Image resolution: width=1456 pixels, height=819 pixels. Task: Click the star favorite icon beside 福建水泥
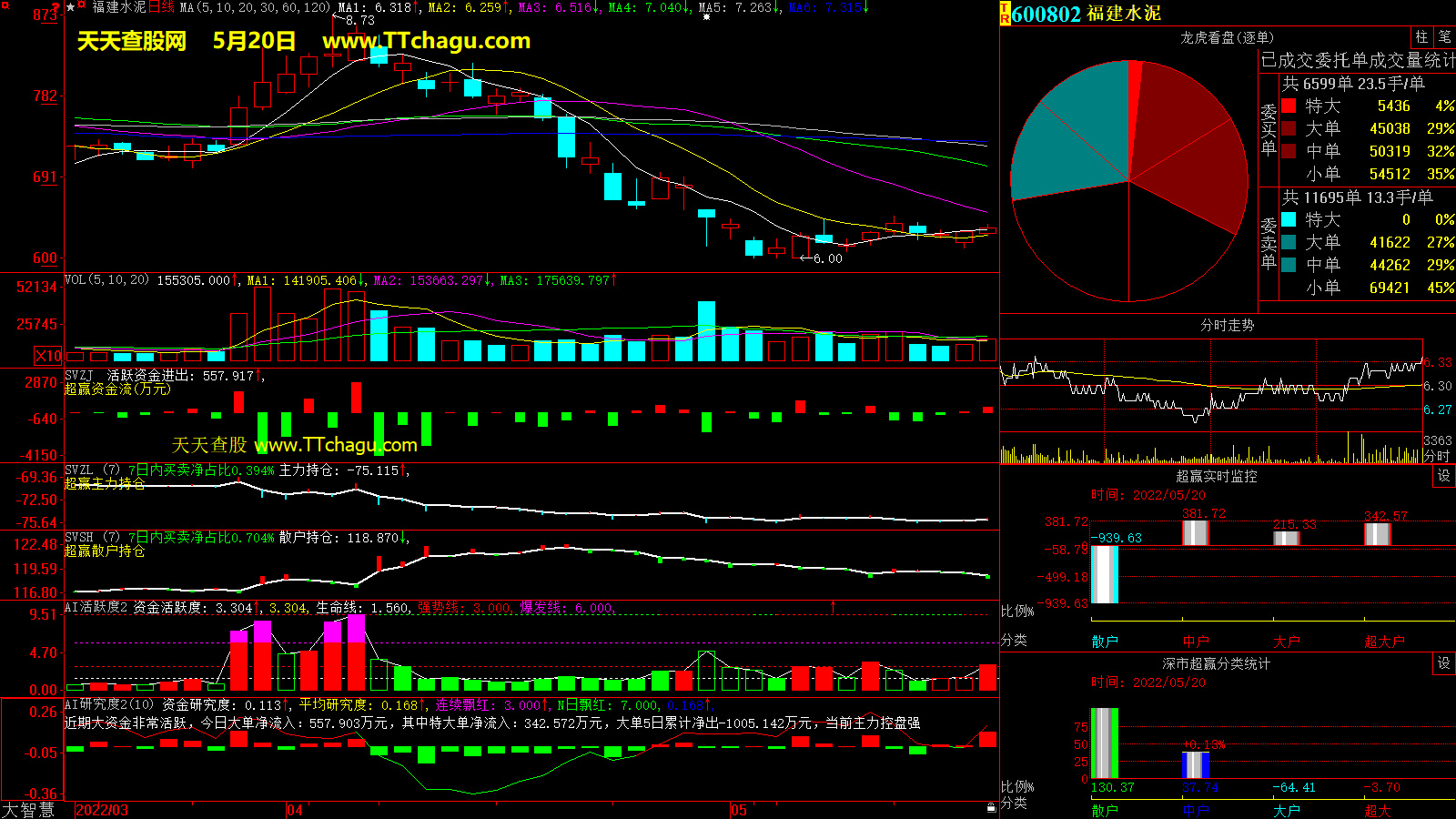(70, 7)
